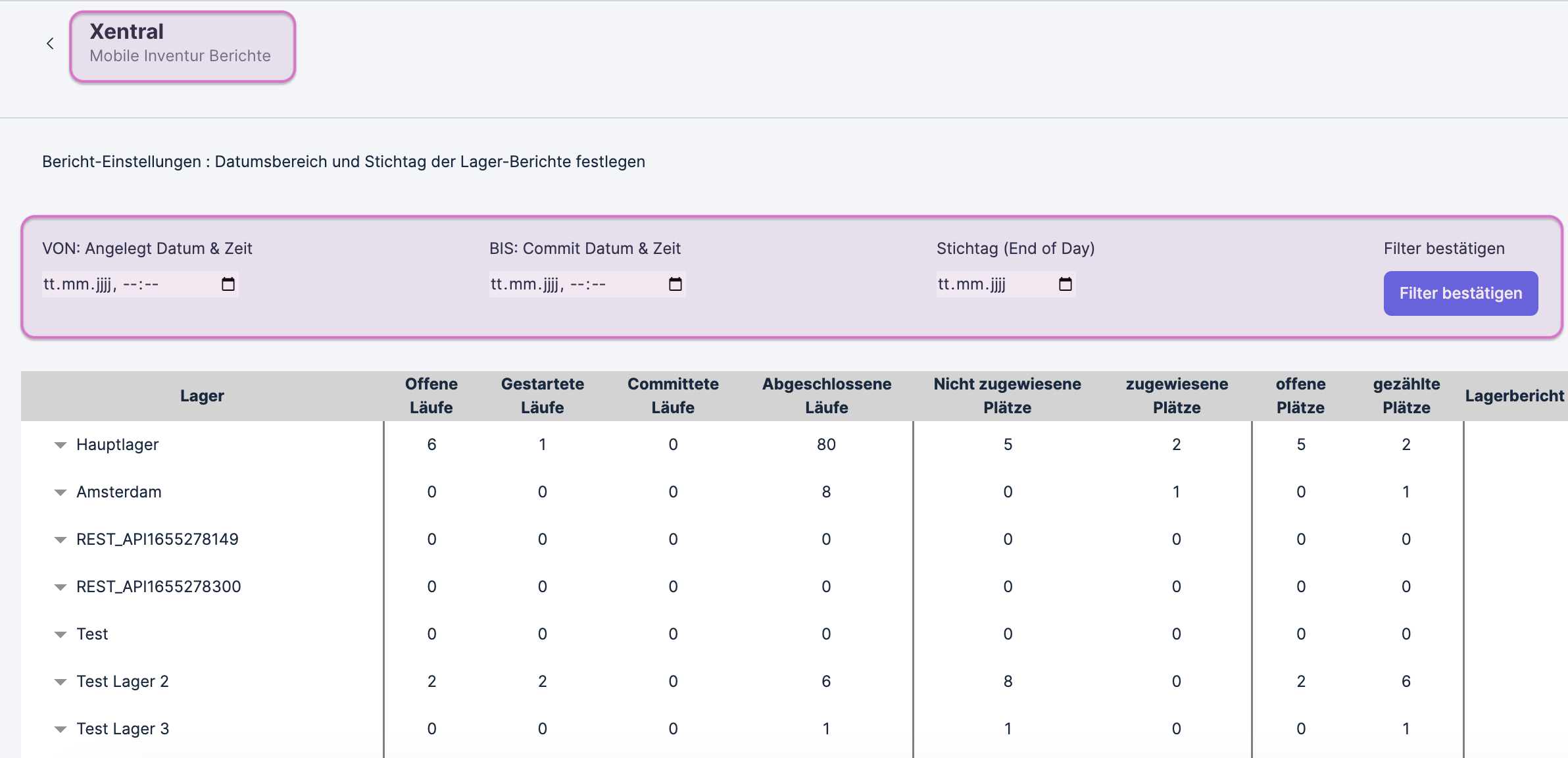1568x758 pixels.
Task: Expand the REST_API1655278149 row
Action: click(61, 540)
